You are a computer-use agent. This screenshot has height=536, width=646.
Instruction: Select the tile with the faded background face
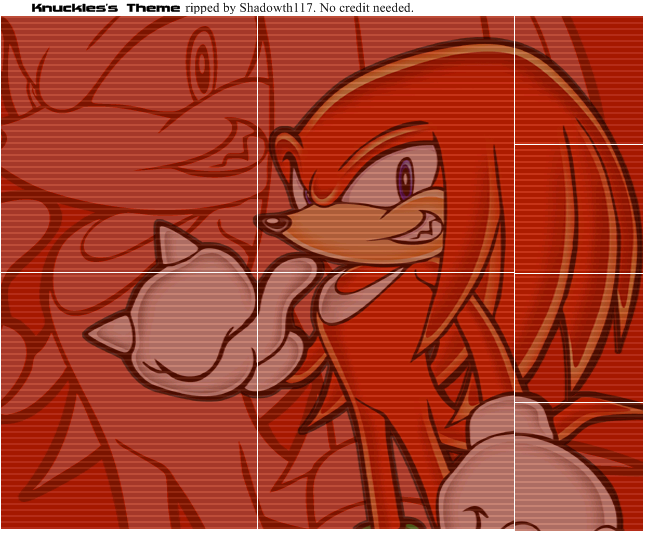[x=129, y=144]
